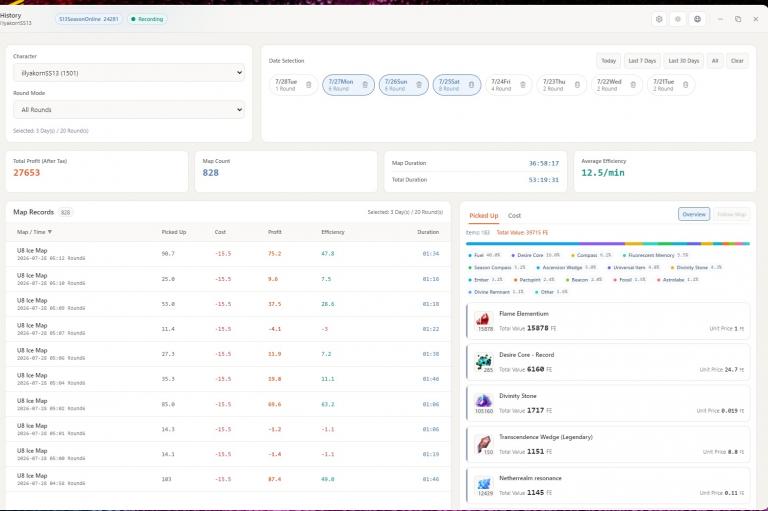768x511 pixels.
Task: Switch view to Overview mode
Action: pos(694,214)
